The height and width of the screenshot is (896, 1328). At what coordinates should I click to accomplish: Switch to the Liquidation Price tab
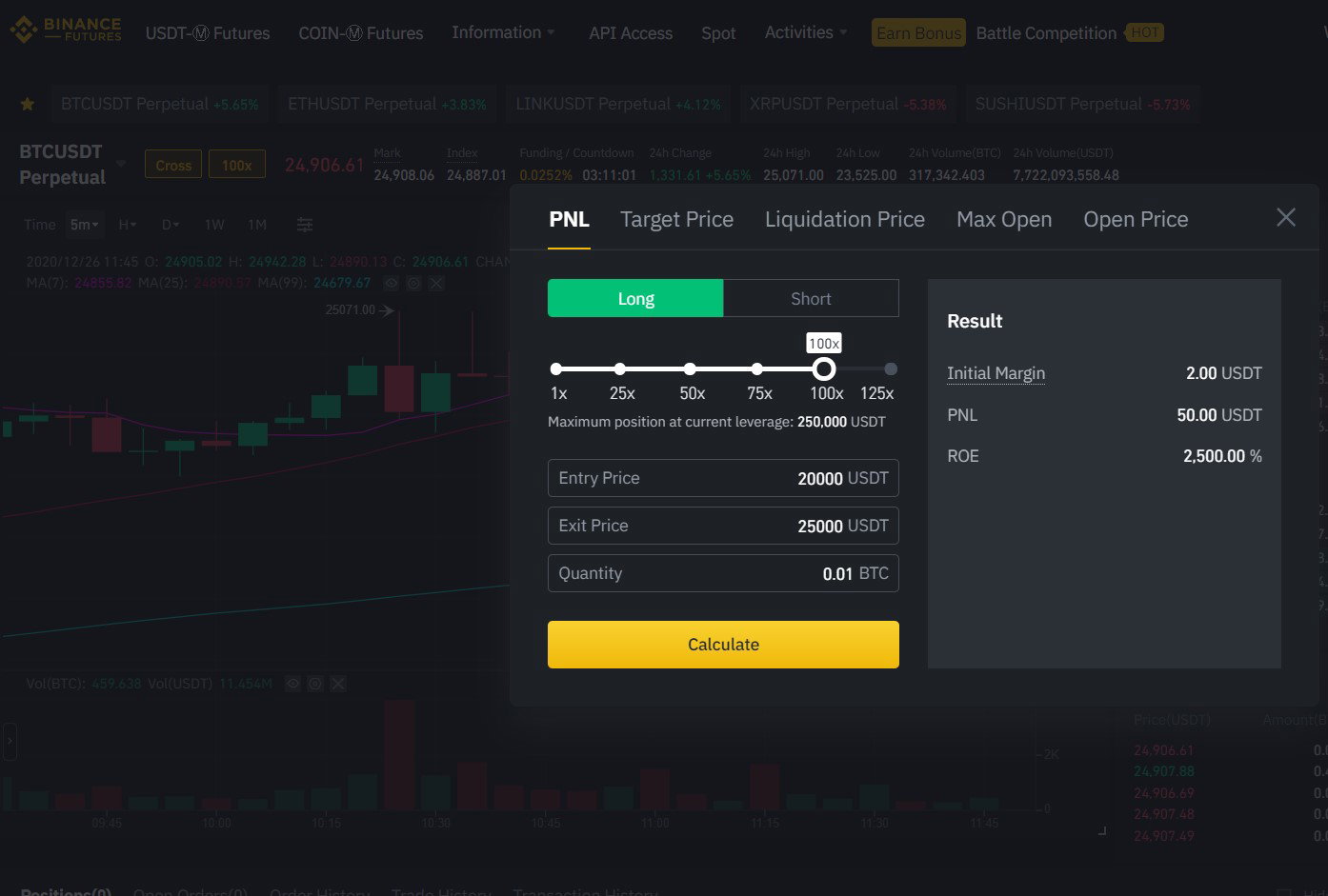[x=845, y=219]
